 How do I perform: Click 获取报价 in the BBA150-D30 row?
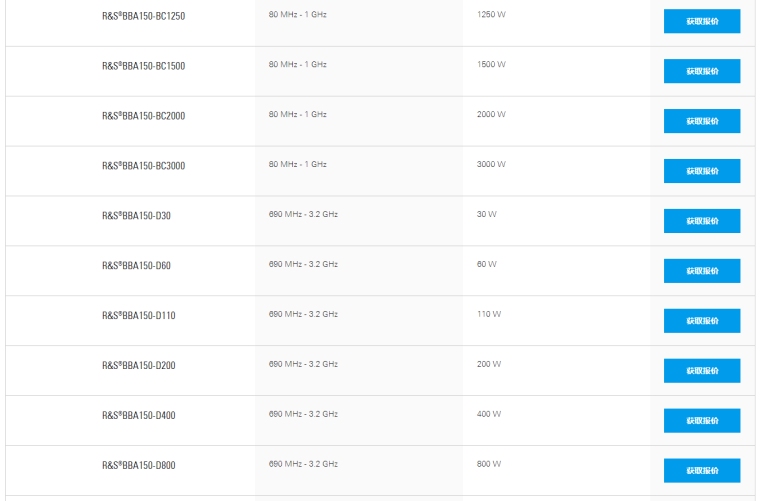[702, 221]
